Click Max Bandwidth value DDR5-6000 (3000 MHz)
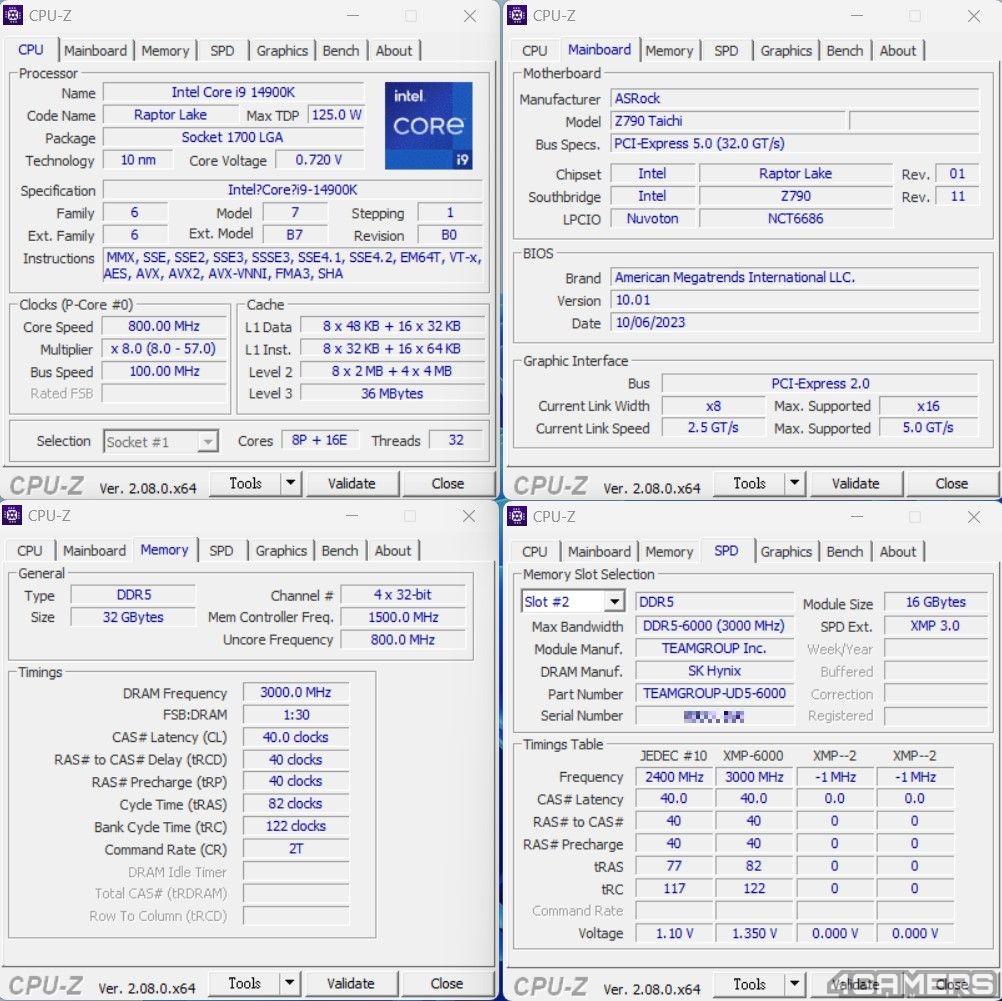Image resolution: width=1002 pixels, height=1001 pixels. [714, 626]
